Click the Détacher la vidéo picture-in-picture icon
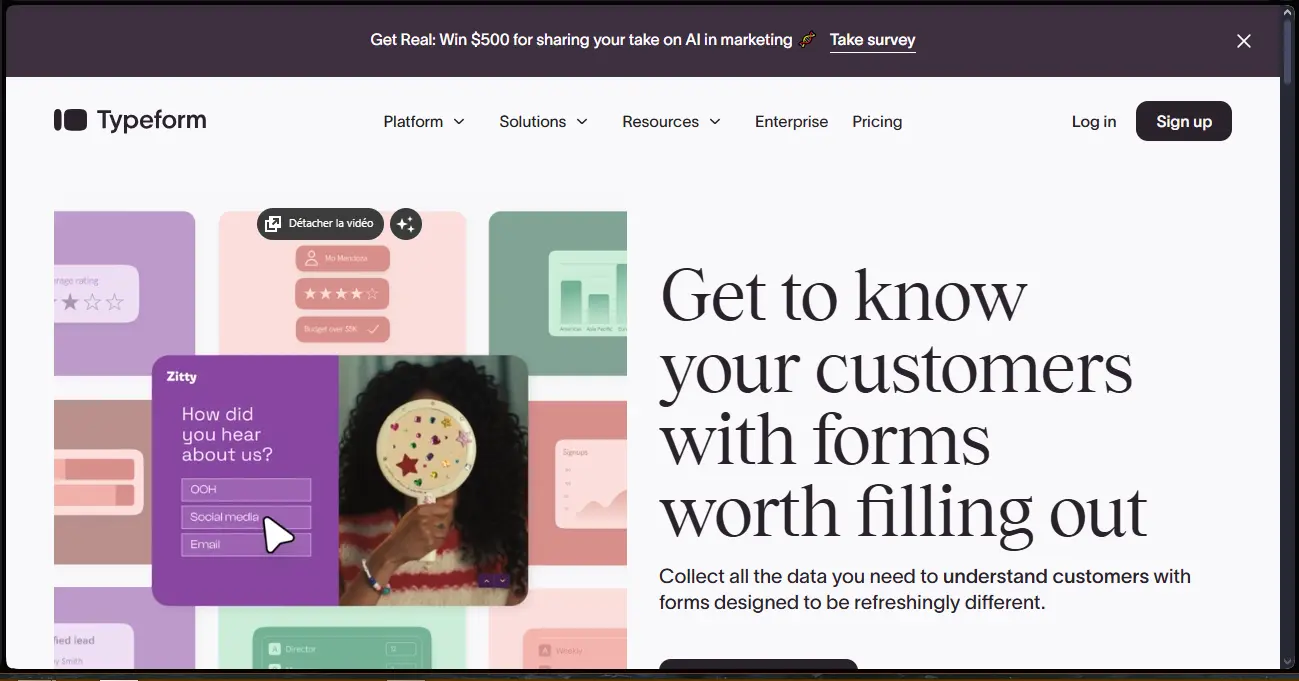The image size is (1299, 681). coord(273,224)
